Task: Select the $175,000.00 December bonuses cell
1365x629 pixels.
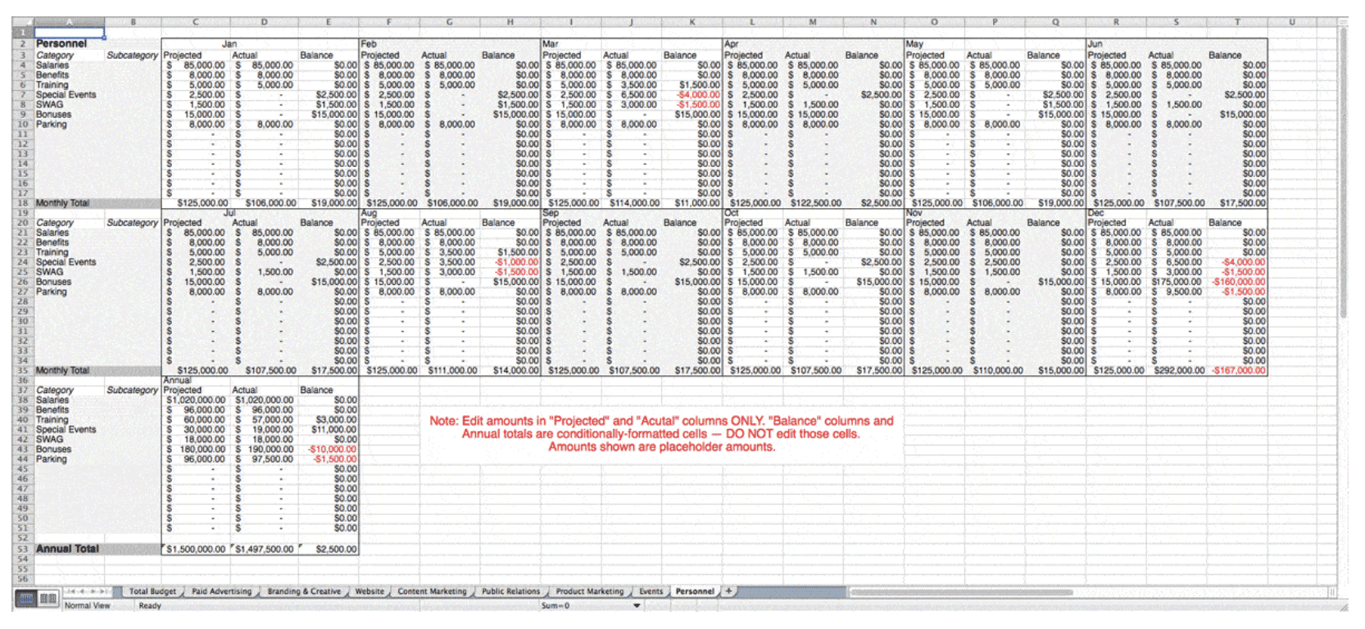Action: point(1176,282)
